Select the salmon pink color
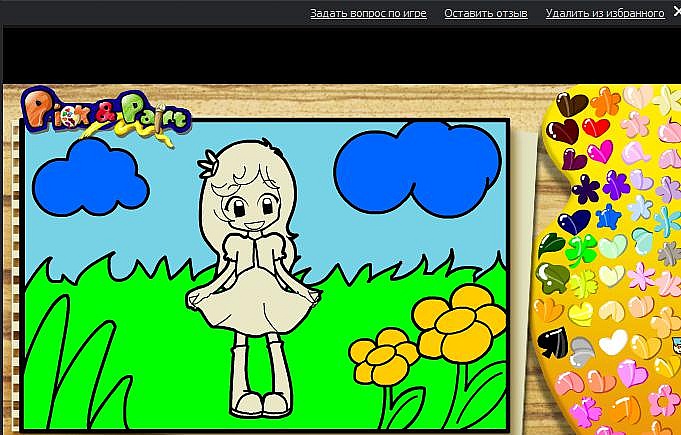Screen dimensions: 681x435 569,383
